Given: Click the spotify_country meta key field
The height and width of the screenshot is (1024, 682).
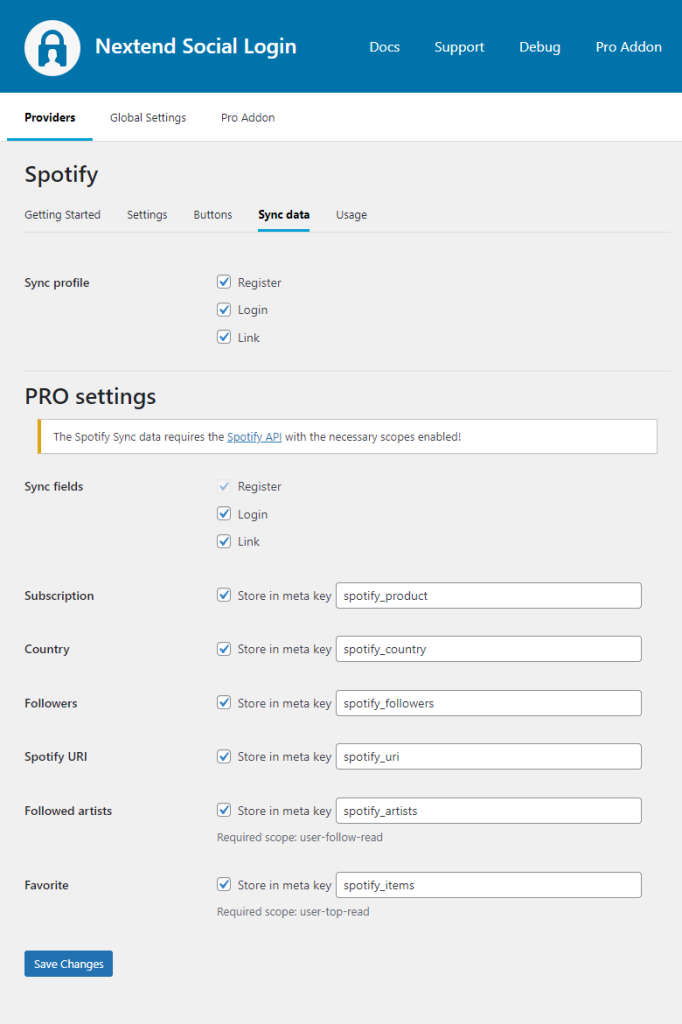Looking at the screenshot, I should tap(489, 649).
